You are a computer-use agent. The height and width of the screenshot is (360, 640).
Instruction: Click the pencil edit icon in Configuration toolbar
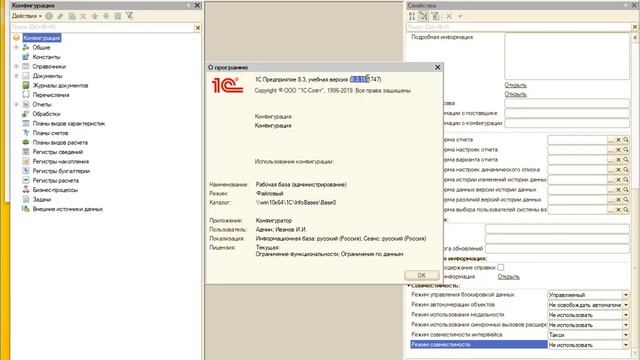point(60,16)
